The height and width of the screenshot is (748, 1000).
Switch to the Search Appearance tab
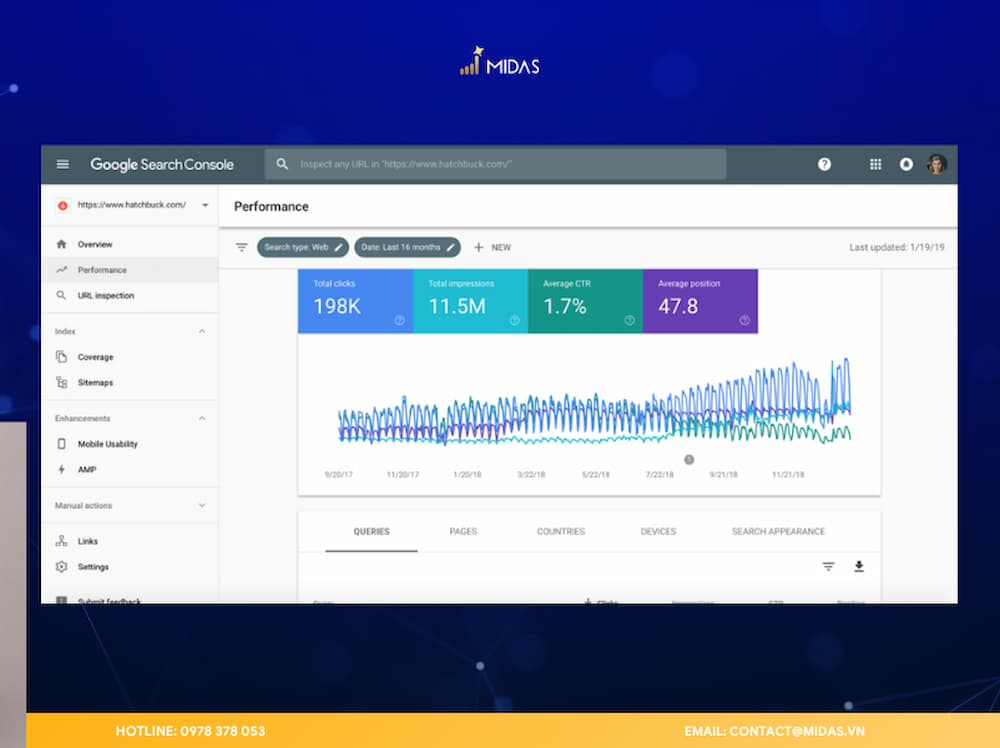pyautogui.click(x=778, y=531)
